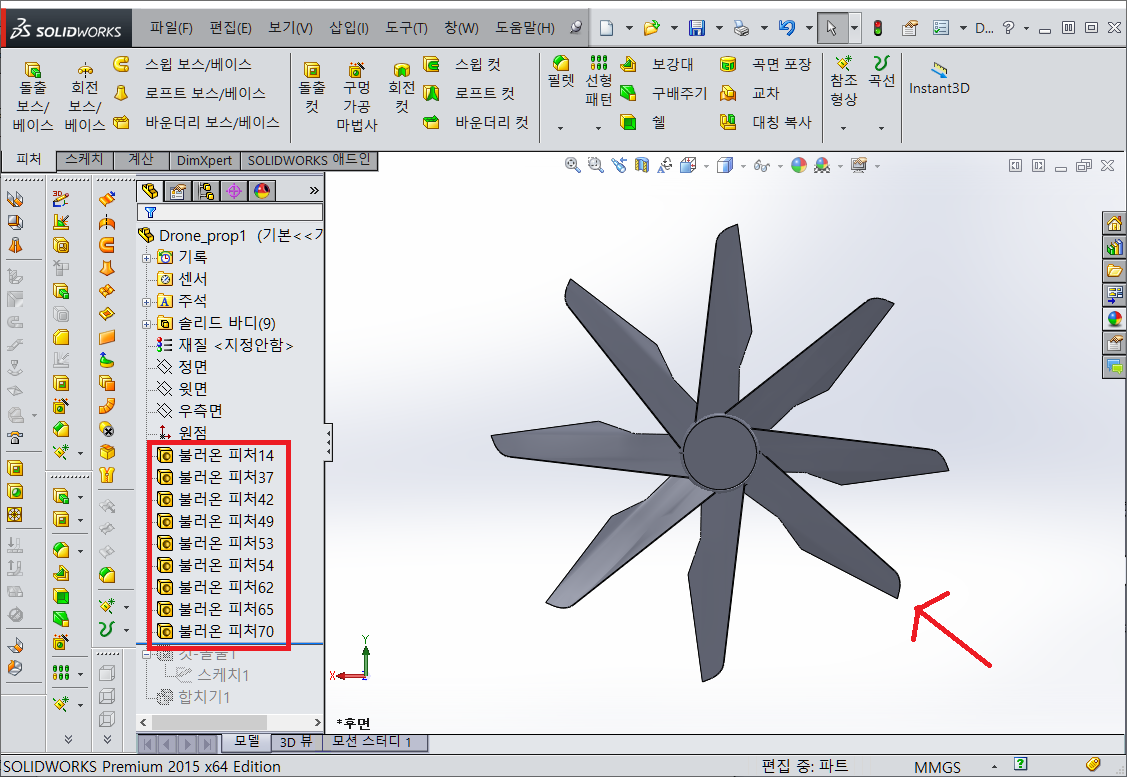Click the feature tree filter input field
This screenshot has width=1127, height=777.
(230, 212)
